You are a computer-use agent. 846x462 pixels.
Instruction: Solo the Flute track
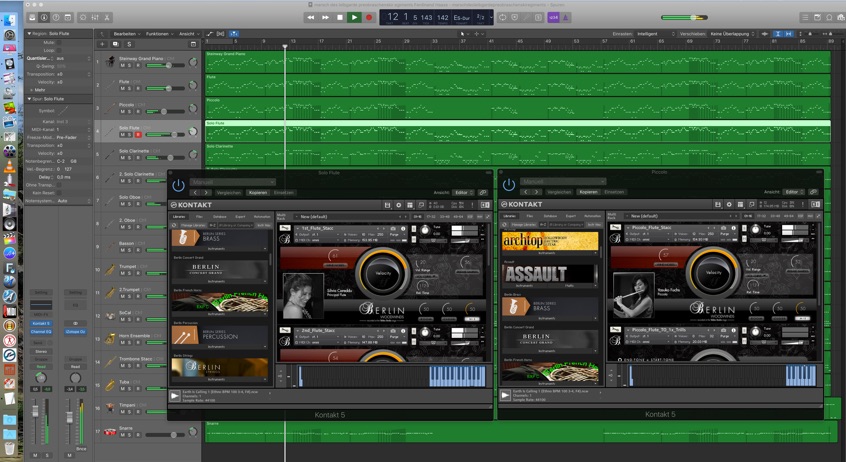click(129, 89)
